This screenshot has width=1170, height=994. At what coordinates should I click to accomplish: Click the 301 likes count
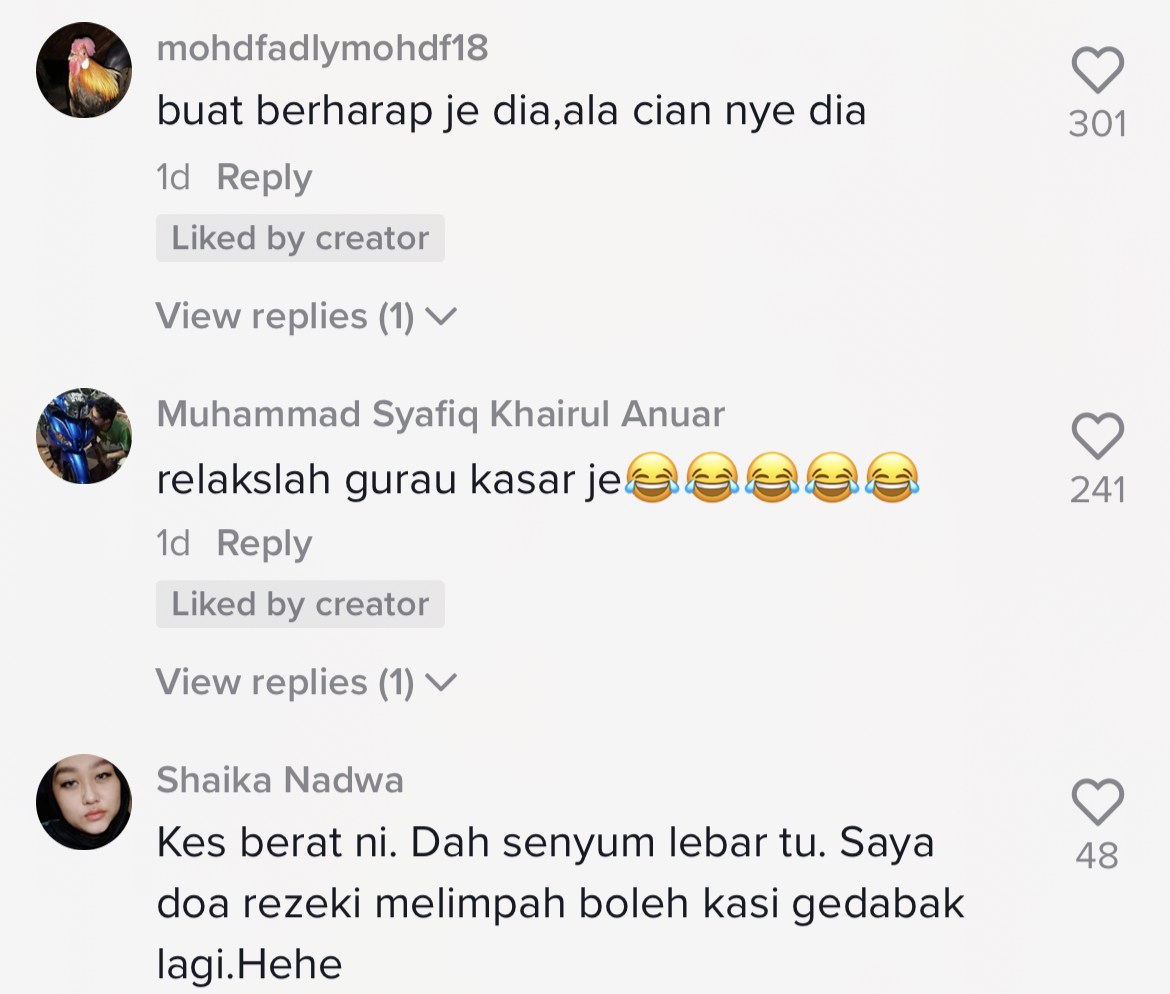click(x=1097, y=124)
